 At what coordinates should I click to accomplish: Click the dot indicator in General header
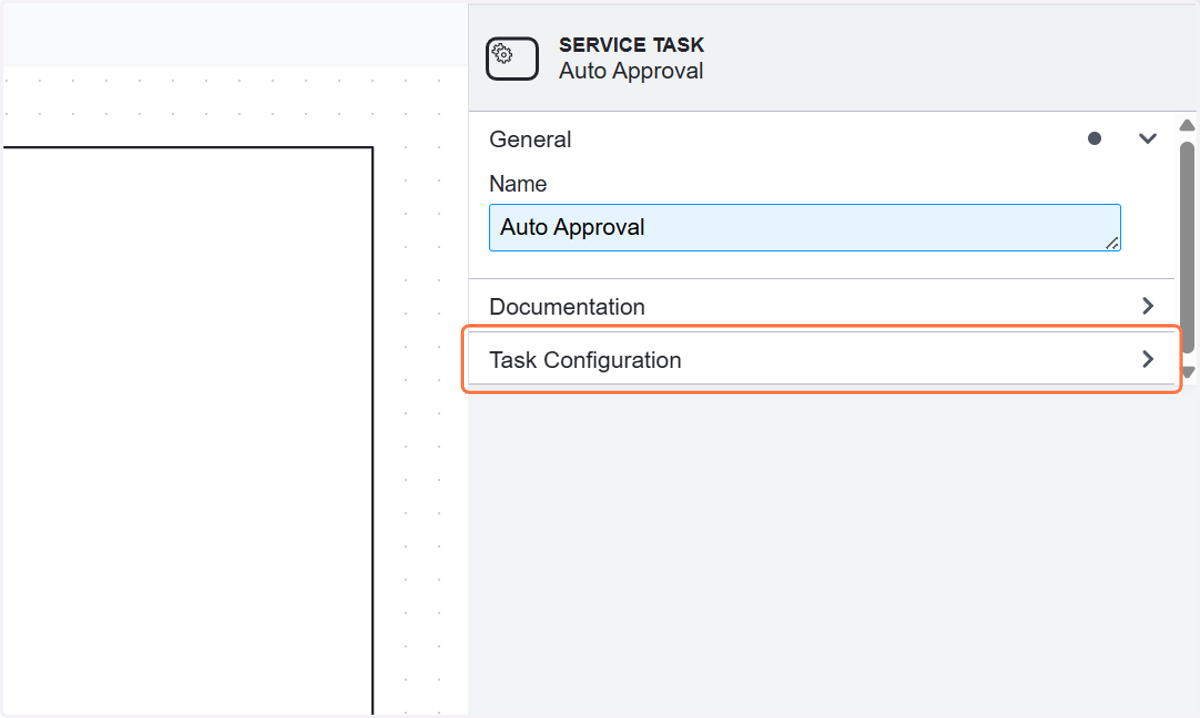point(1094,139)
